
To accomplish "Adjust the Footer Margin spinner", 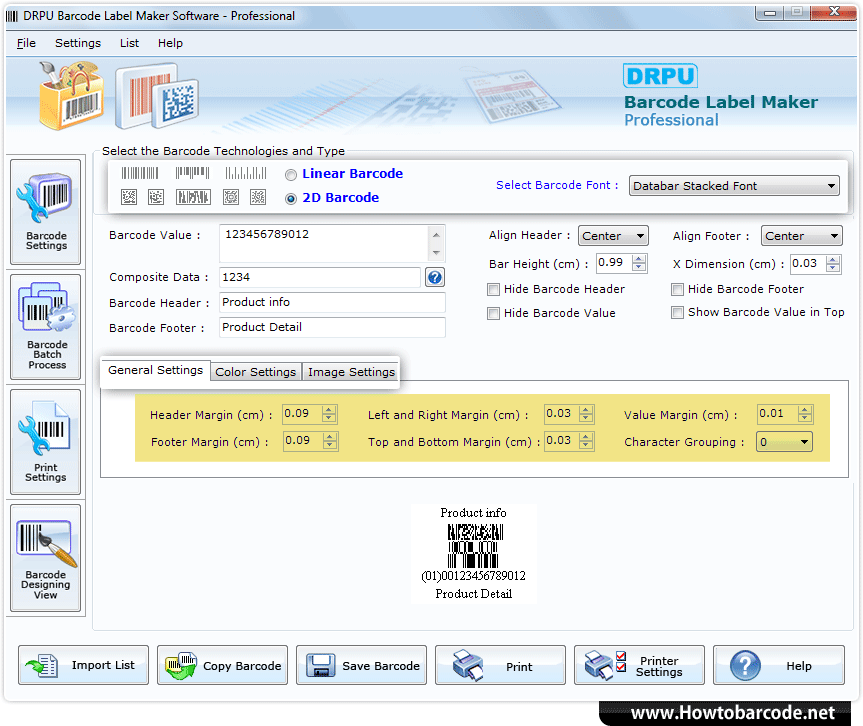I will 330,441.
